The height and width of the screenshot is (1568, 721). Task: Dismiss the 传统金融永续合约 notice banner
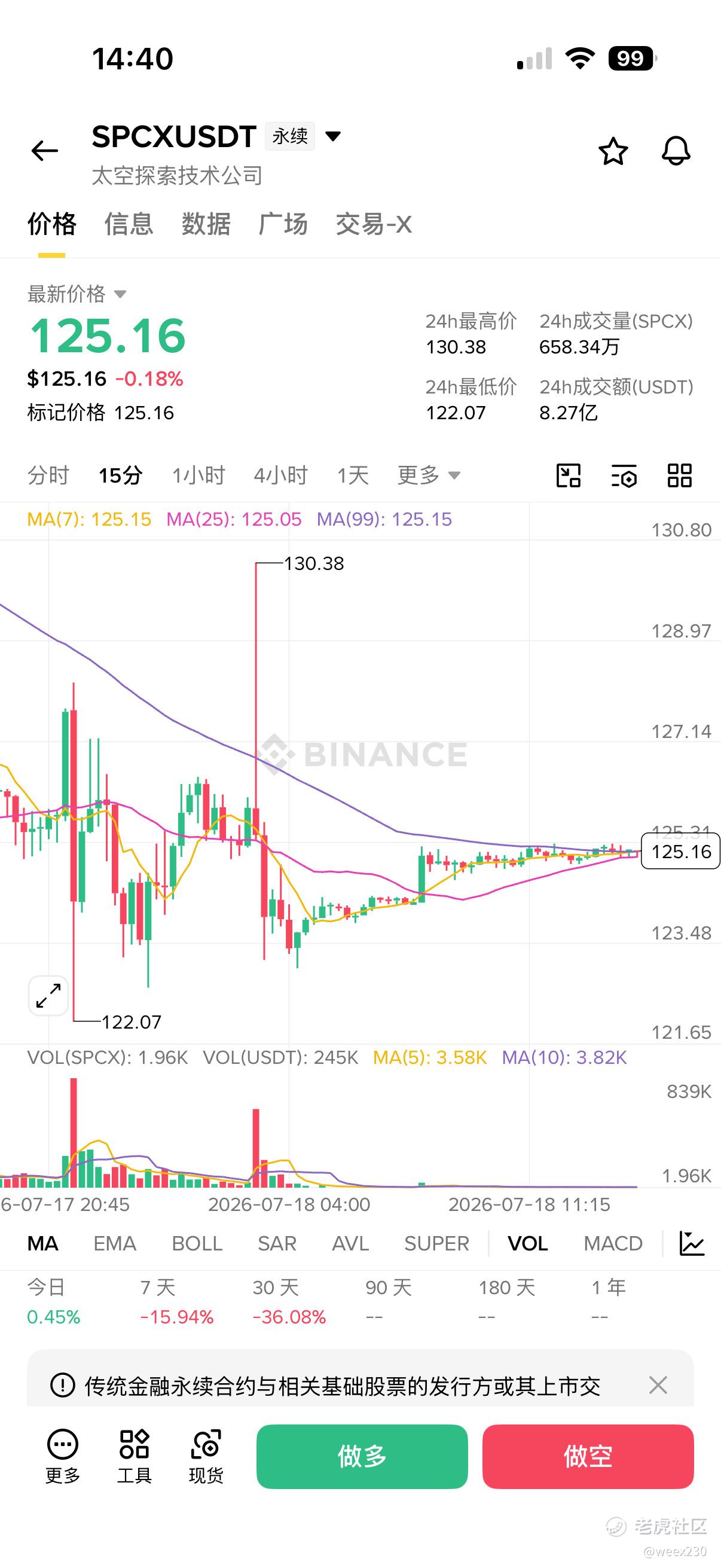click(x=658, y=1385)
